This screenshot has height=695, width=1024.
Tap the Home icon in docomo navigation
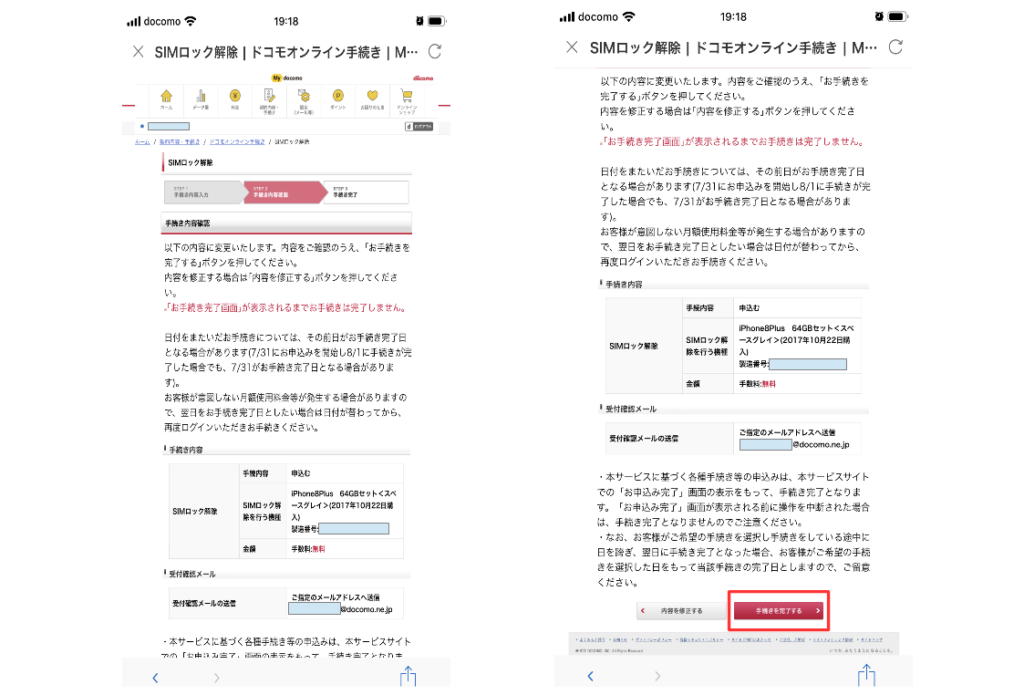click(x=166, y=98)
